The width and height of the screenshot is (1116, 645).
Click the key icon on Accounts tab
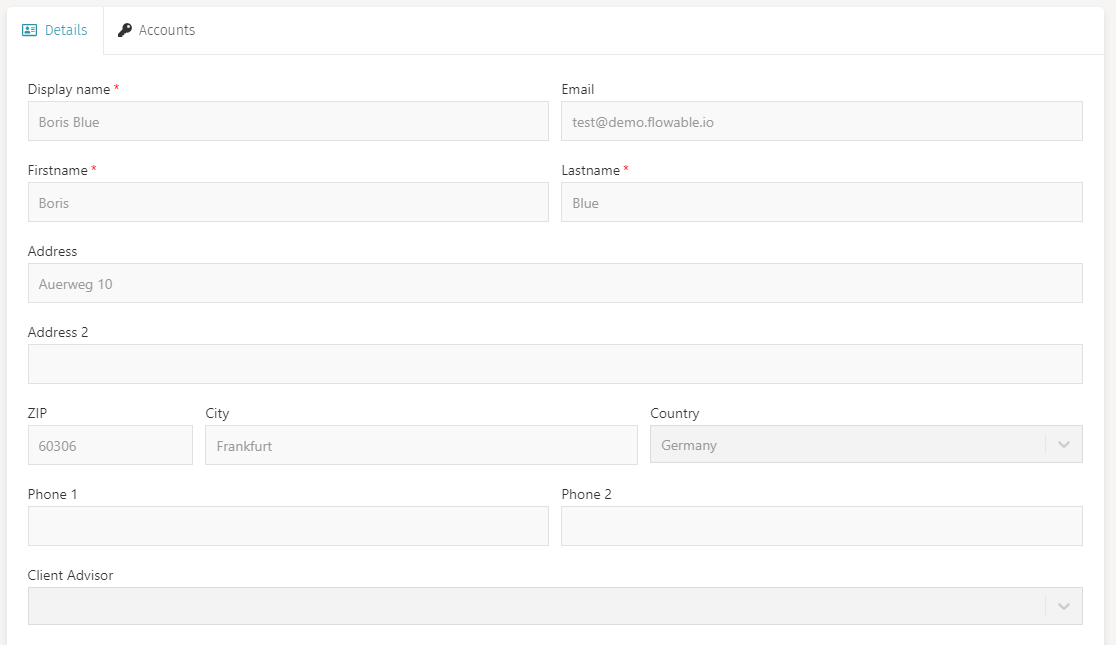(x=125, y=30)
